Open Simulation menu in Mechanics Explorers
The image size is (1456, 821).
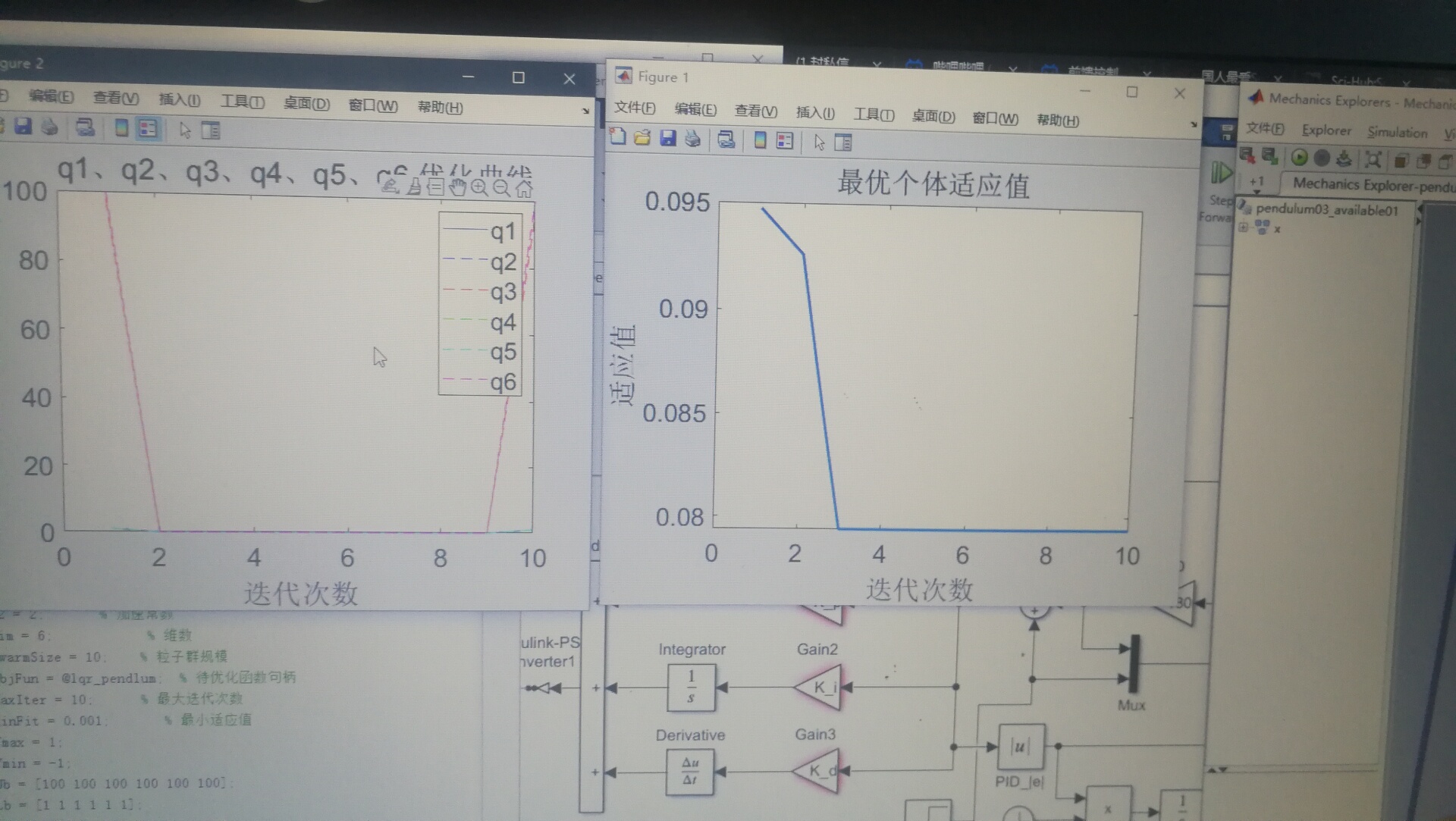[x=1397, y=132]
